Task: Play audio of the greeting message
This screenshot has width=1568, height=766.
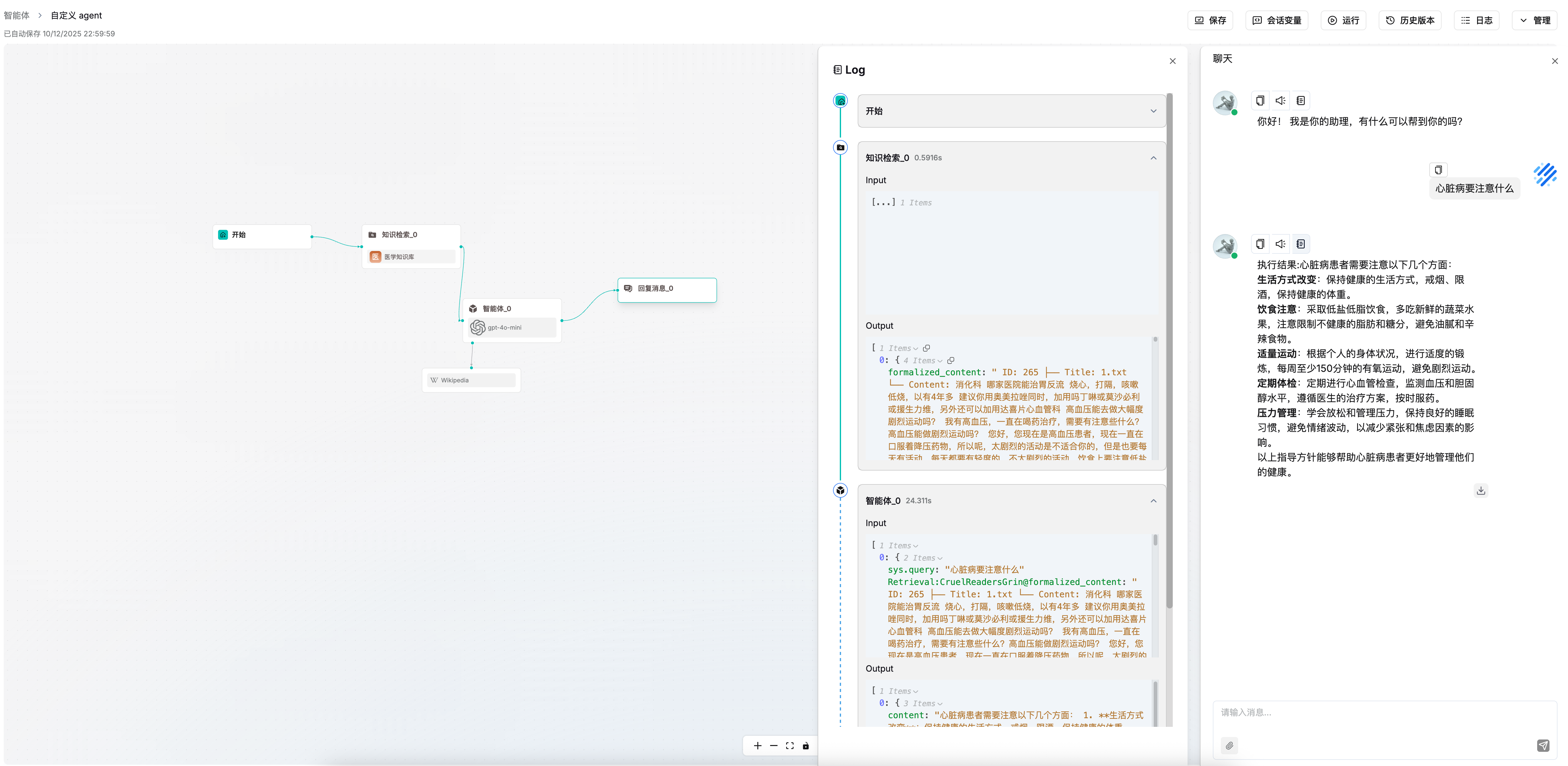Action: (x=1280, y=101)
